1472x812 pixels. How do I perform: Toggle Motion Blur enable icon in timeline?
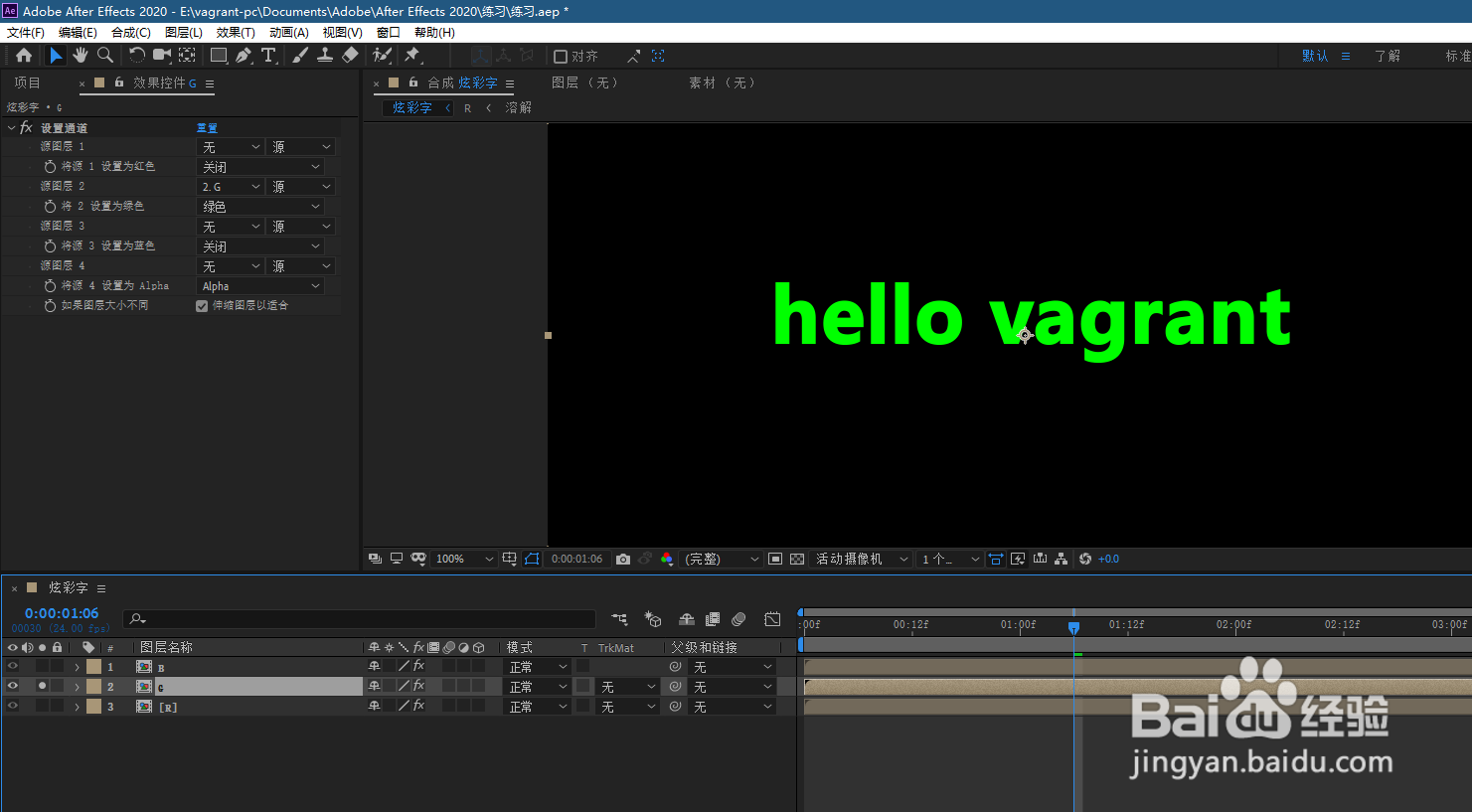[x=738, y=619]
